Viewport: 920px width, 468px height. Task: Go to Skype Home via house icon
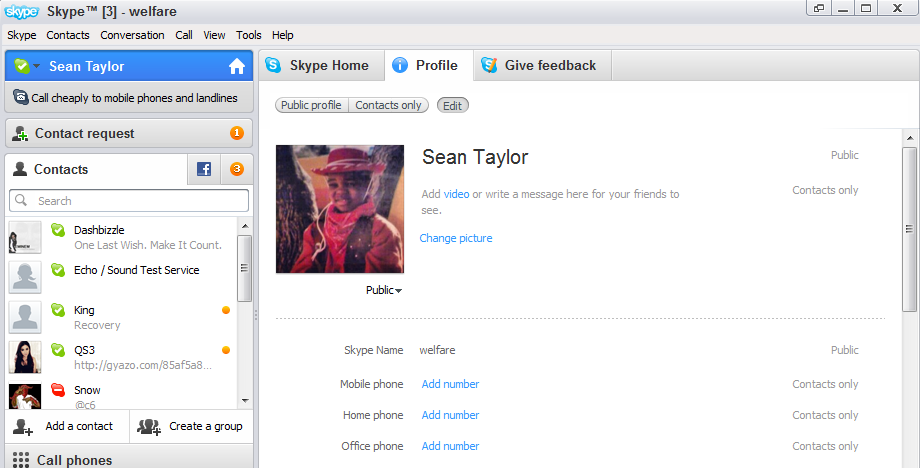point(236,66)
